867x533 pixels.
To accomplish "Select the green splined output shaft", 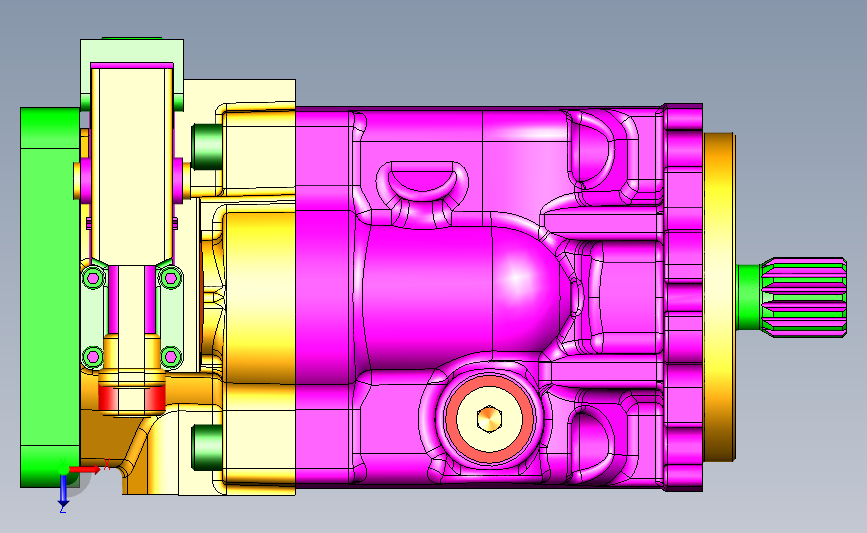I will click(x=792, y=297).
